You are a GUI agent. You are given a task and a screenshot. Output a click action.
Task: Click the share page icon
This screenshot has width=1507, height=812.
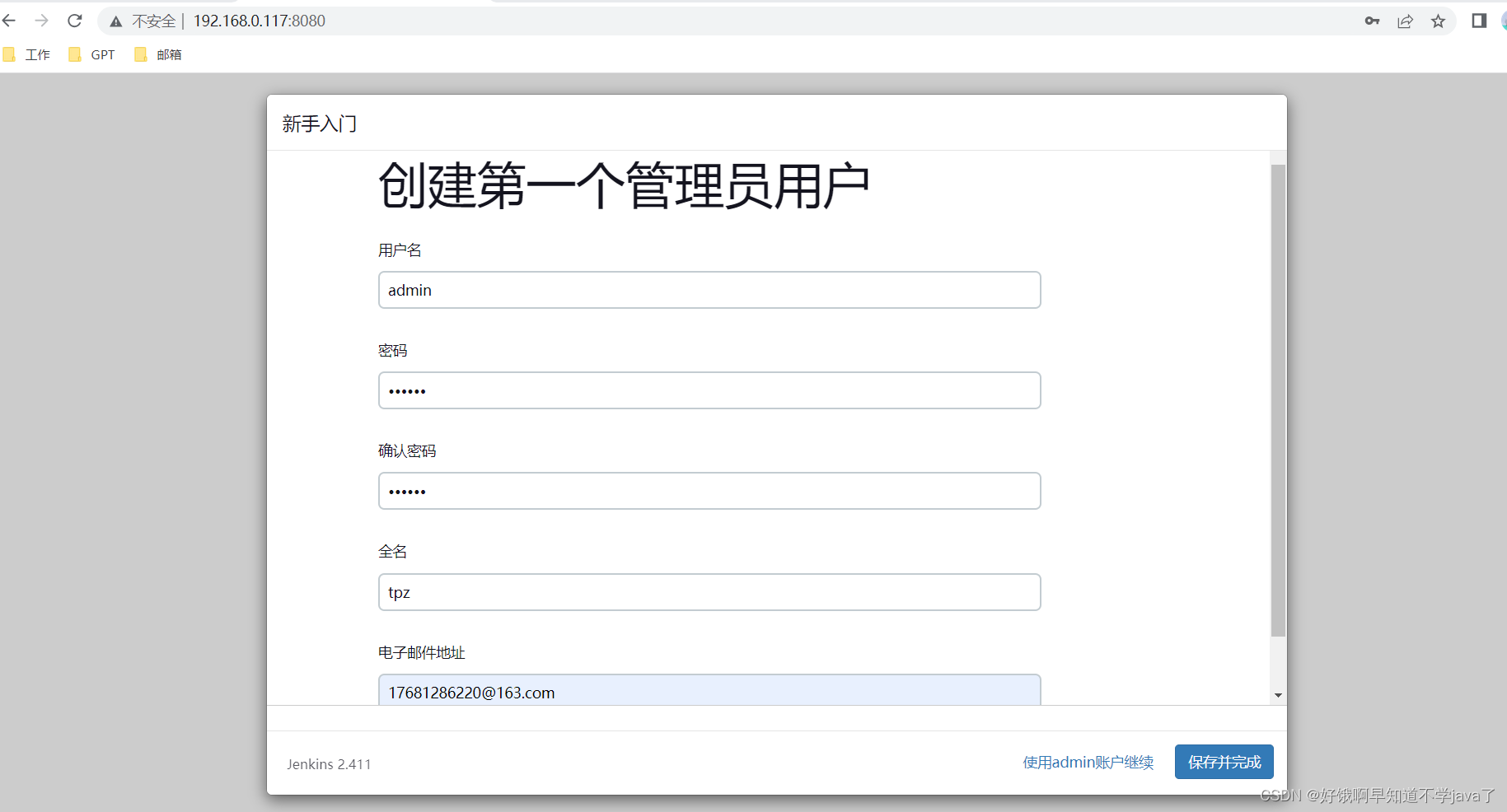[x=1405, y=21]
